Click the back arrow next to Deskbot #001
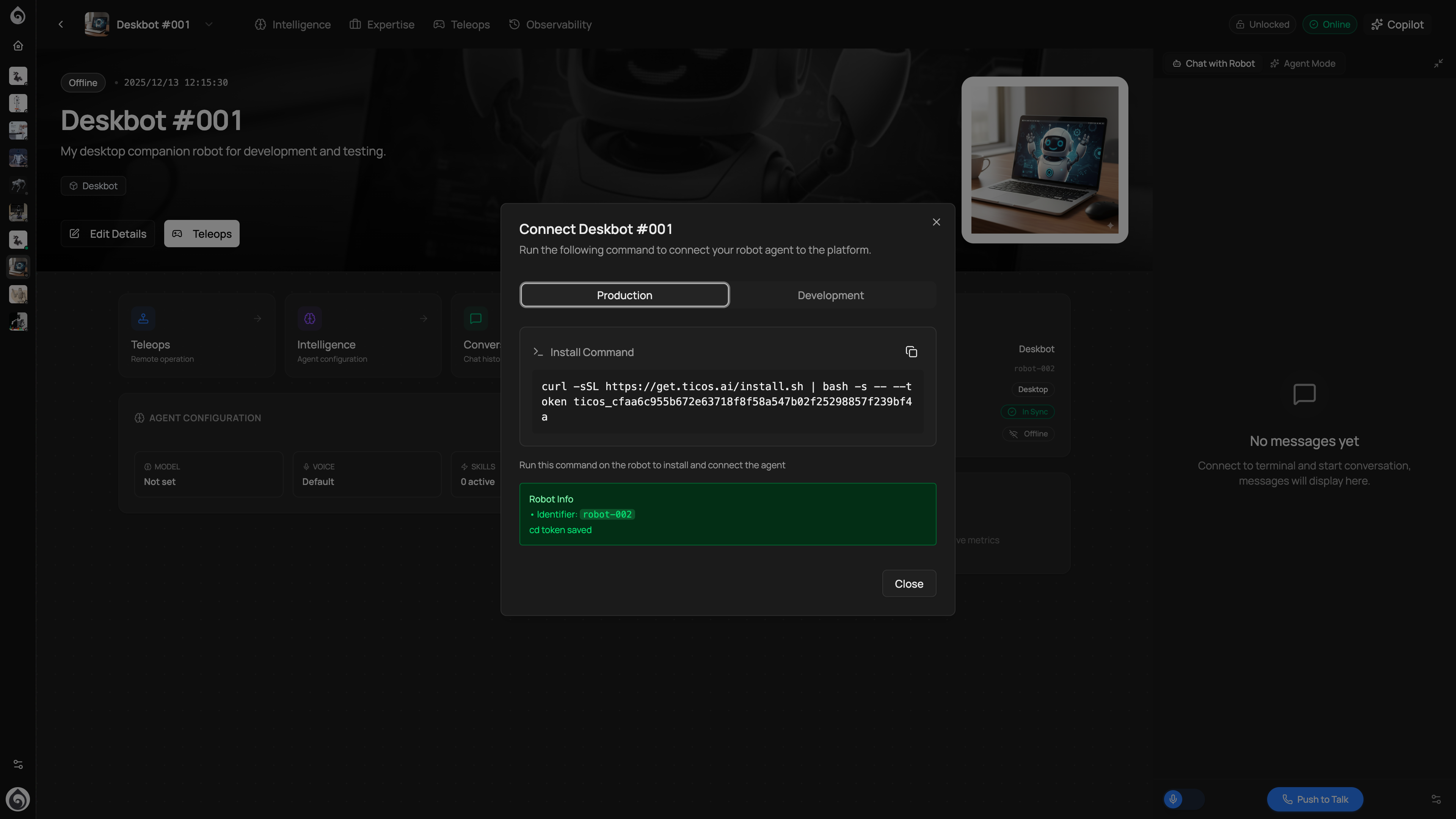The image size is (1456, 819). 61,24
